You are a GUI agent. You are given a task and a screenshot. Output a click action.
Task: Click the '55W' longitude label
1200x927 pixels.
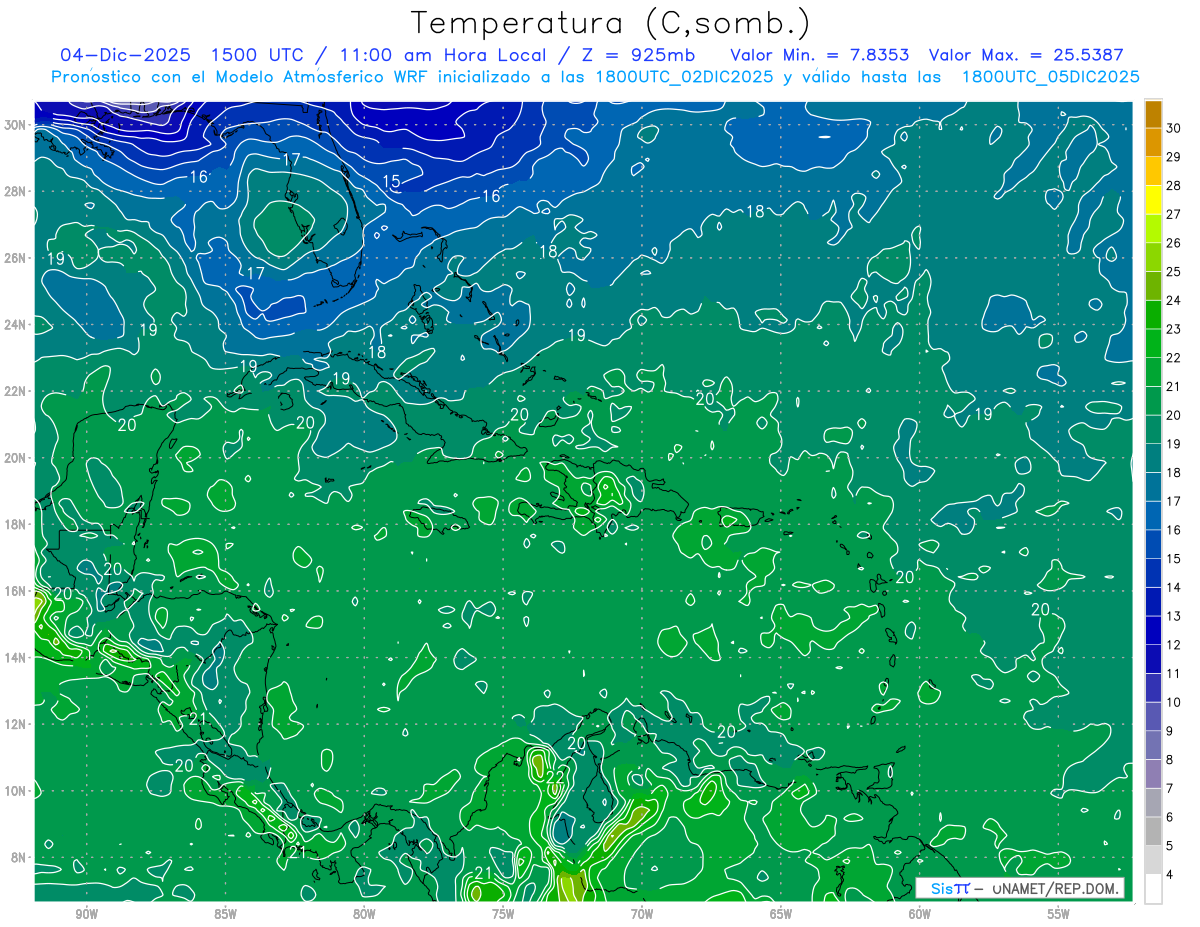click(x=1059, y=915)
